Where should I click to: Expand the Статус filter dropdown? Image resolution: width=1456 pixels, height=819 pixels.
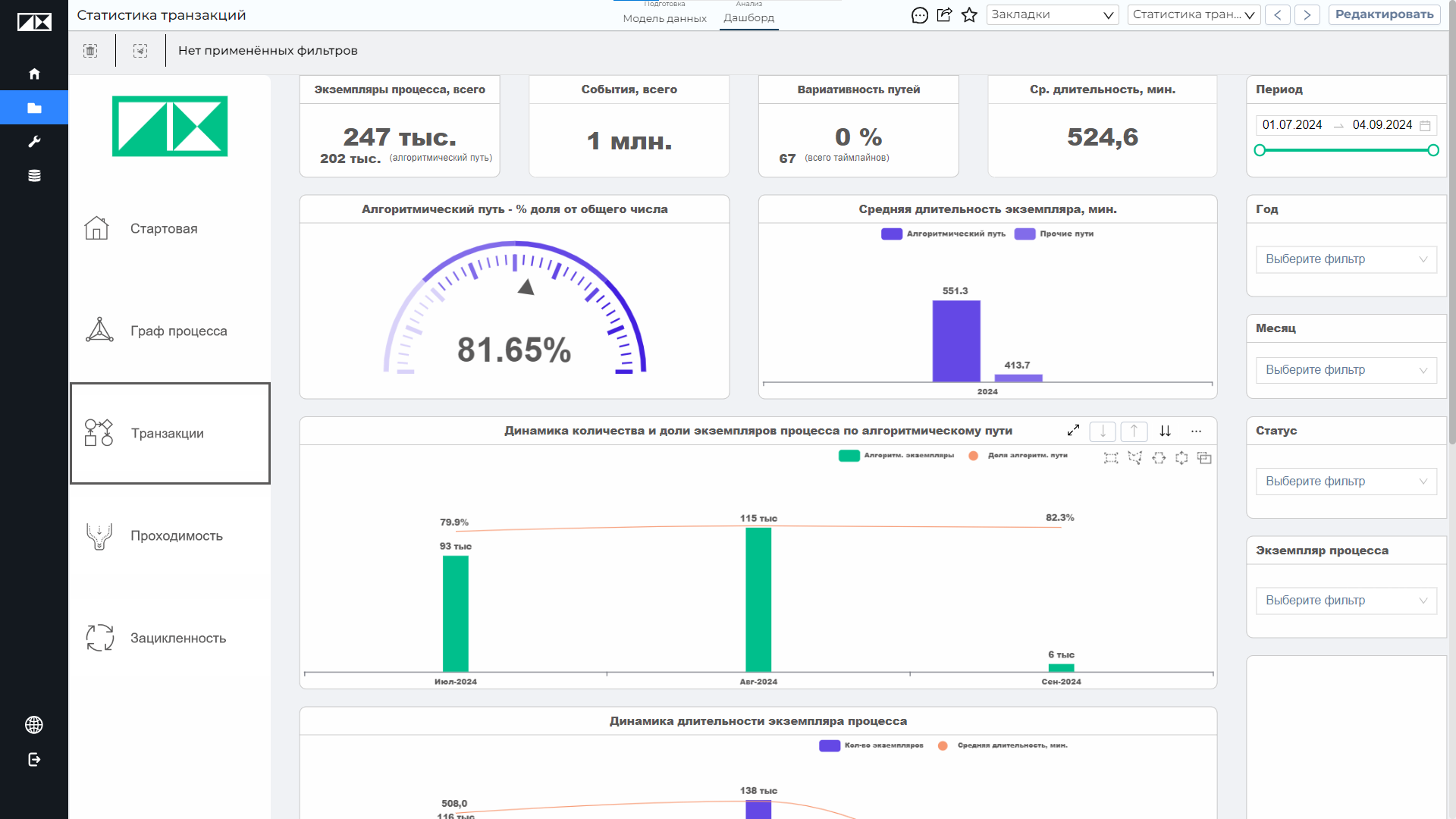point(1346,482)
